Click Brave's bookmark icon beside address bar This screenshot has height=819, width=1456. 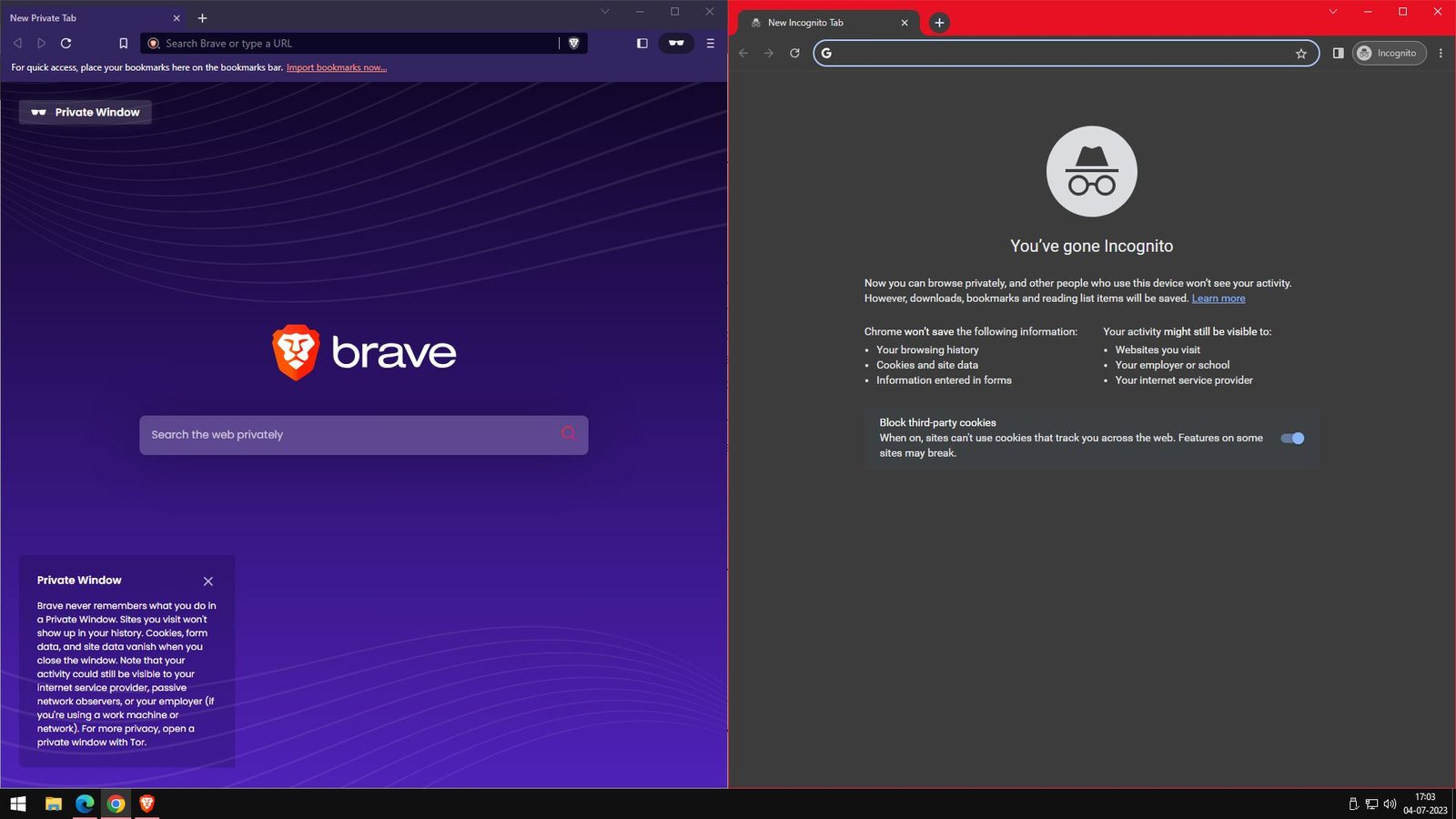point(123,43)
